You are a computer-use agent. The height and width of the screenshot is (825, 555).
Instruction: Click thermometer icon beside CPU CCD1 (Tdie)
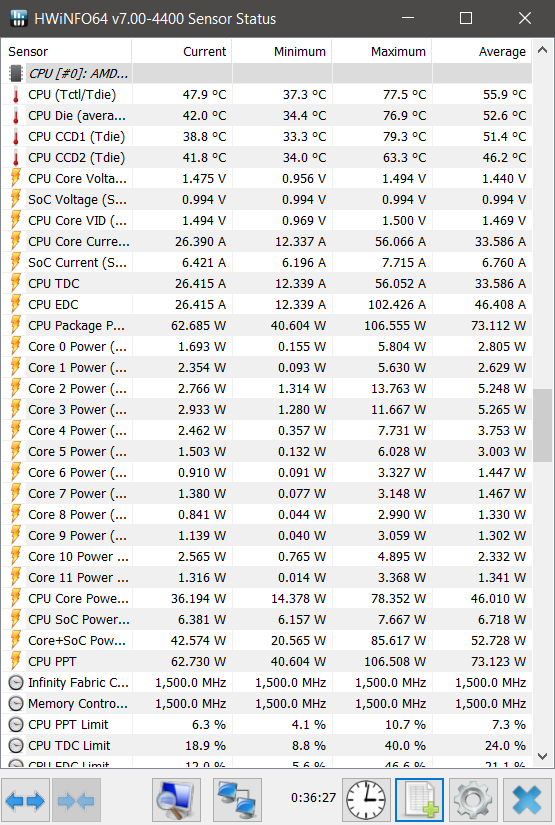point(16,137)
